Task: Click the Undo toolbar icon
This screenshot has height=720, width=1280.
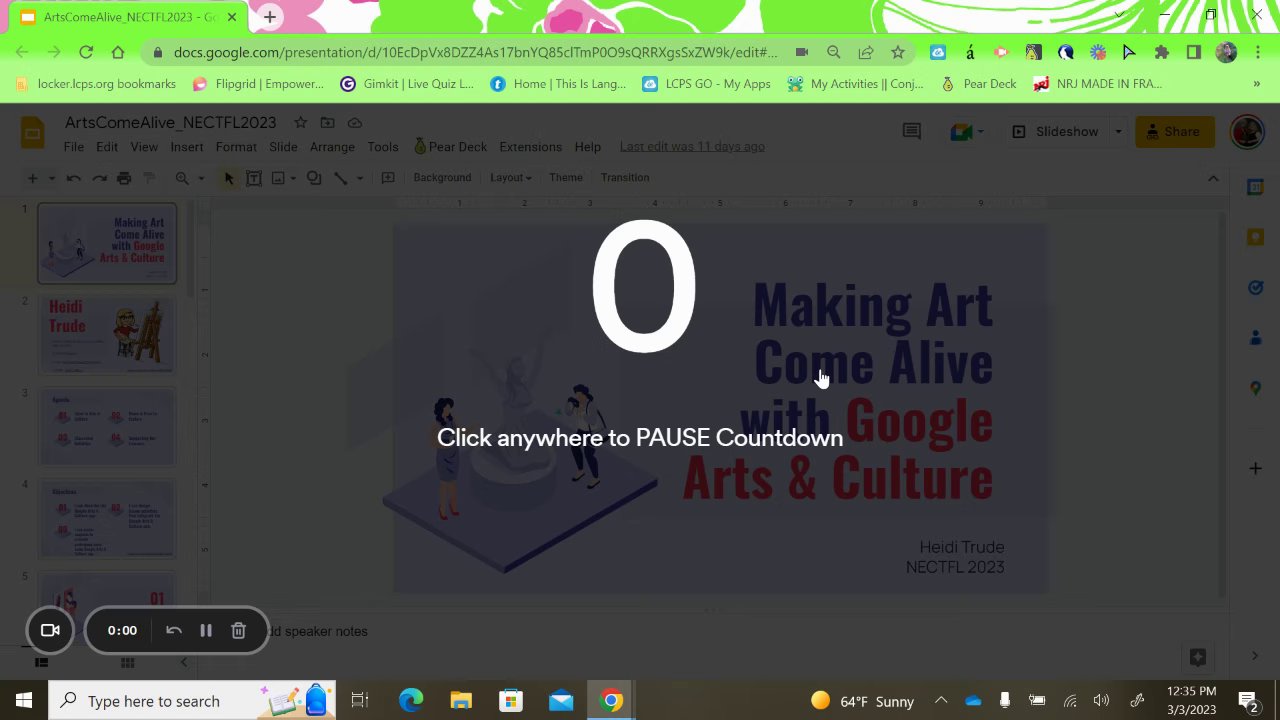Action: pyautogui.click(x=73, y=178)
